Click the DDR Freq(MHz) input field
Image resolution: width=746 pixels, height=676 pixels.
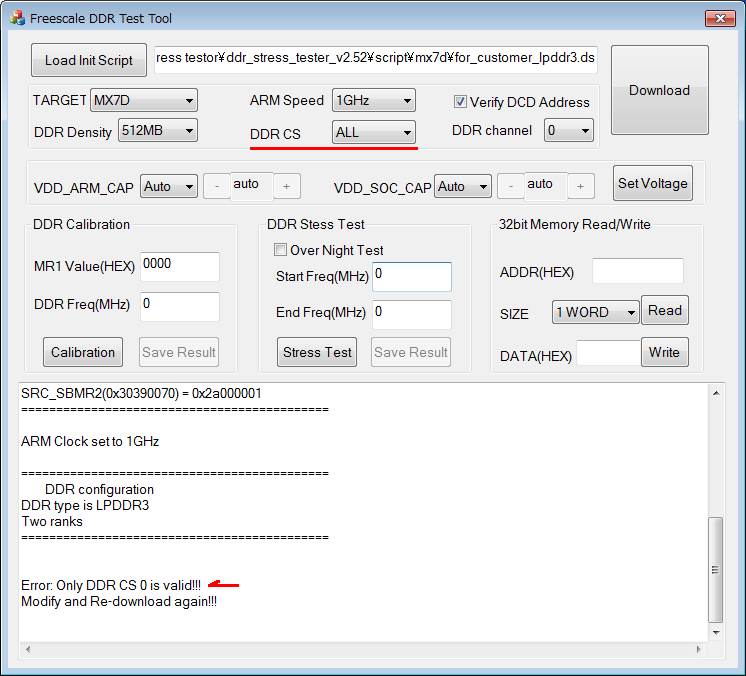coord(180,306)
